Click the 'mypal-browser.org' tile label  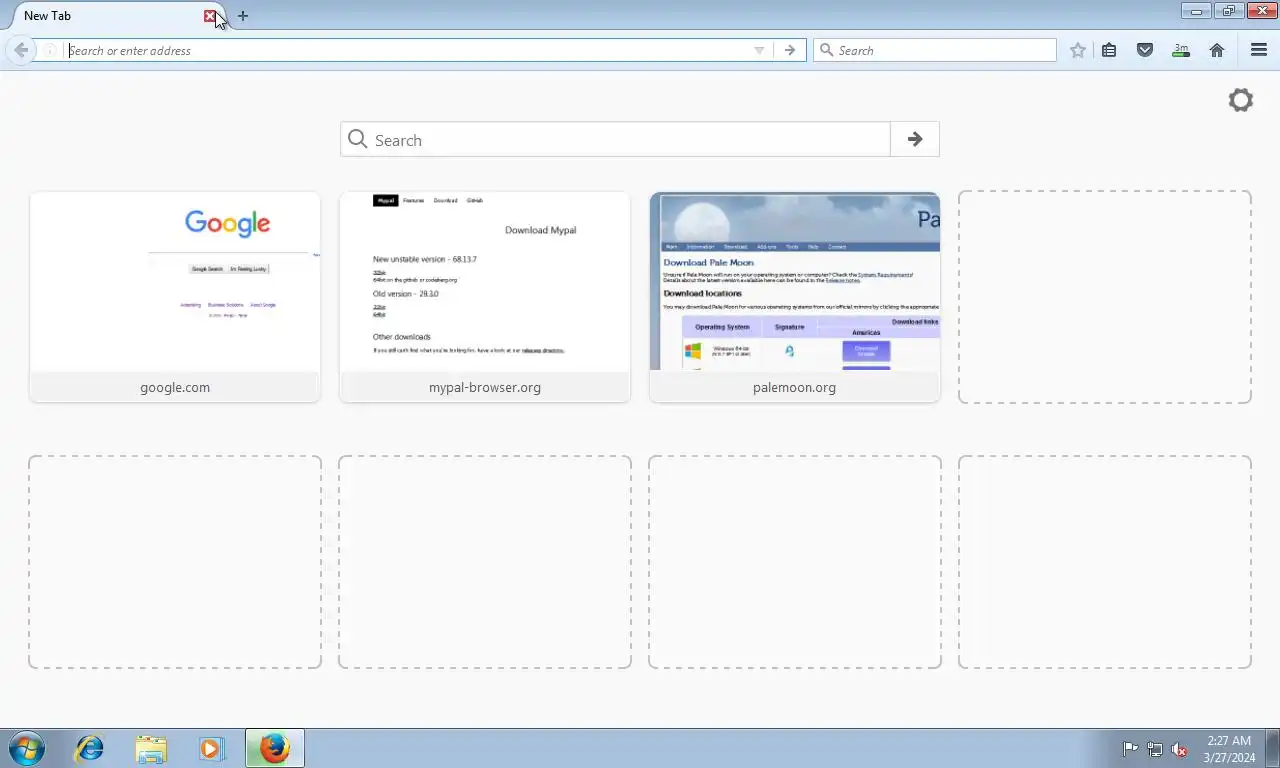tap(485, 387)
